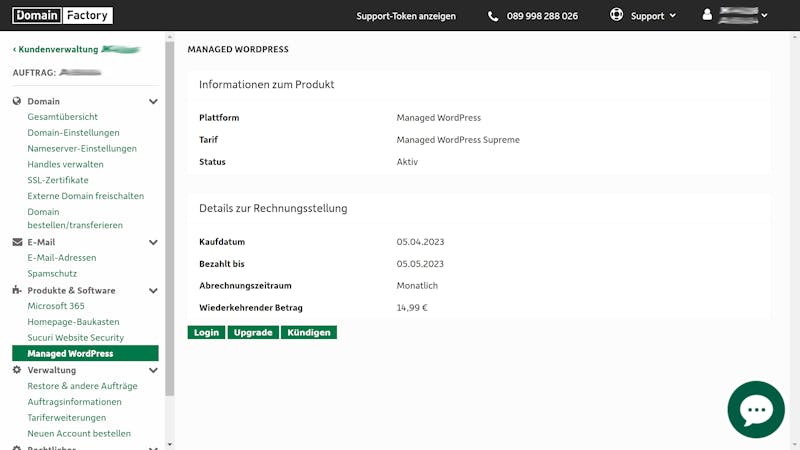Click the Produkte & Software heading

tap(71, 290)
